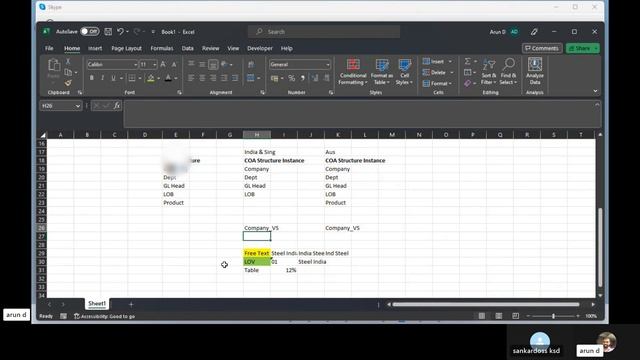
Task: Open Format as Table
Action: pos(382,72)
